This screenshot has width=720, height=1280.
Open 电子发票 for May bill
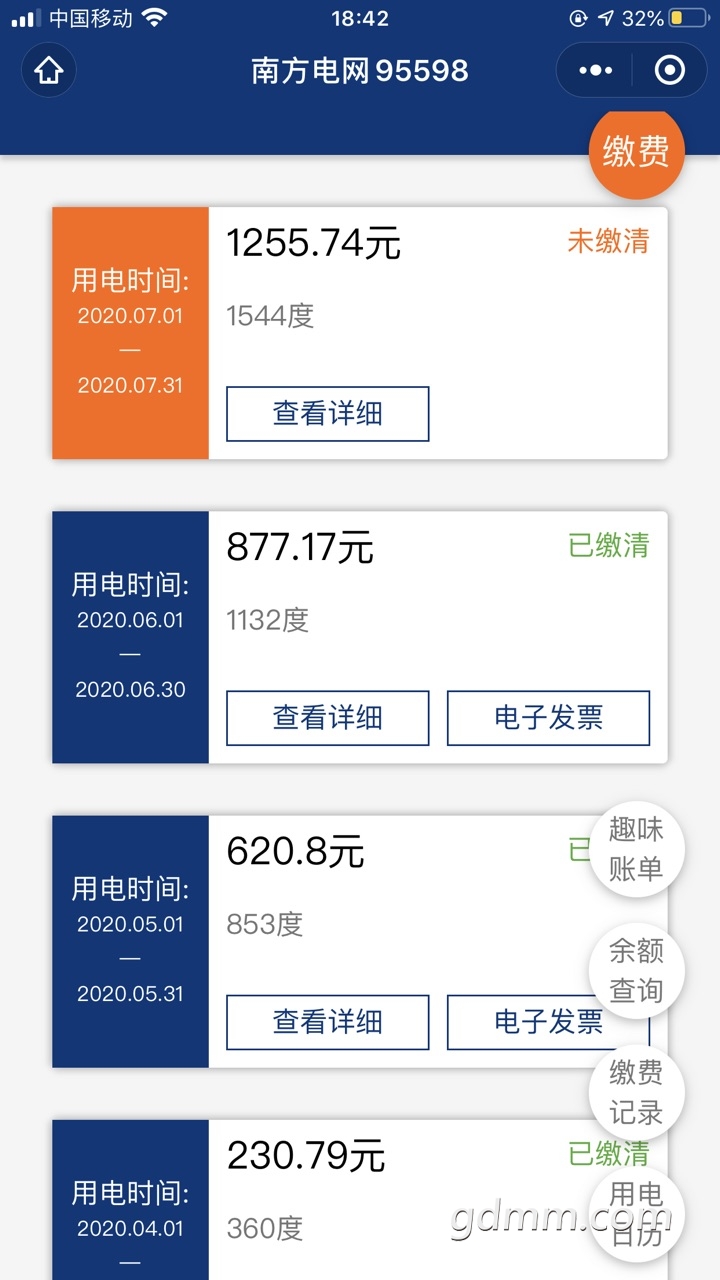[x=548, y=1022]
